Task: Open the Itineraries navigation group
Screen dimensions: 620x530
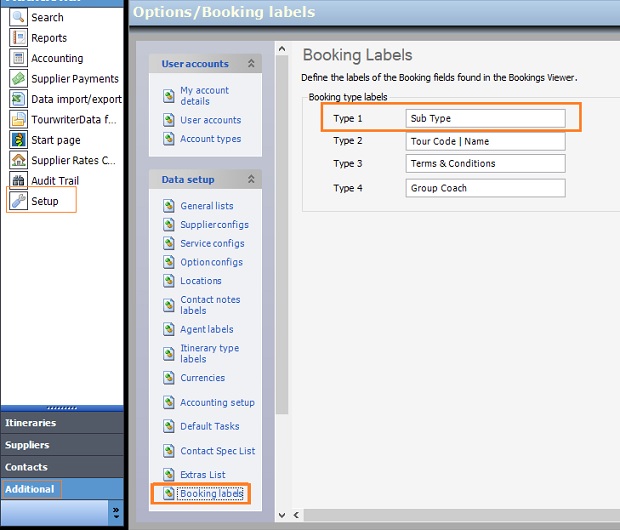Action: pos(62,422)
